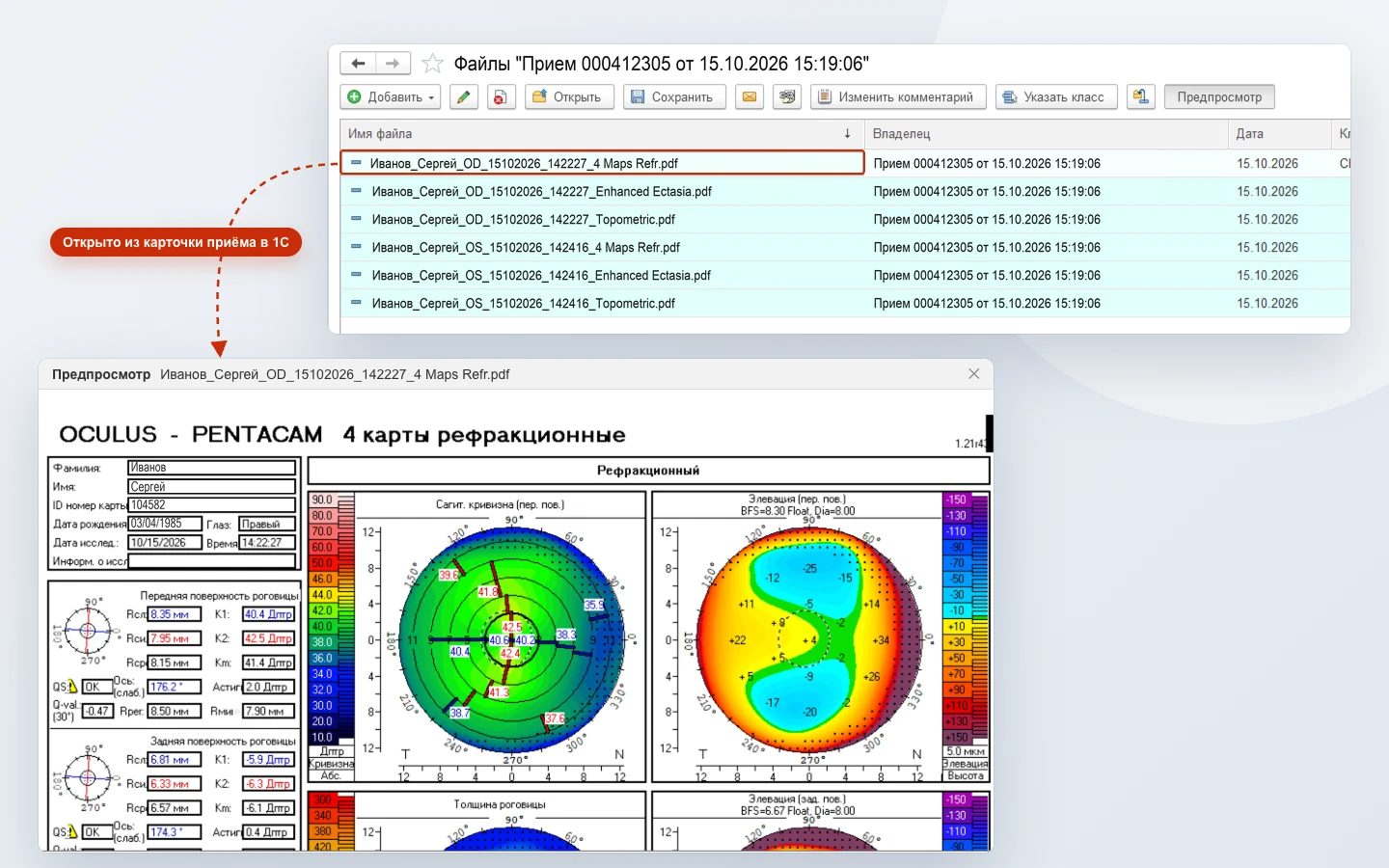Click the front elevation map

pos(808,639)
